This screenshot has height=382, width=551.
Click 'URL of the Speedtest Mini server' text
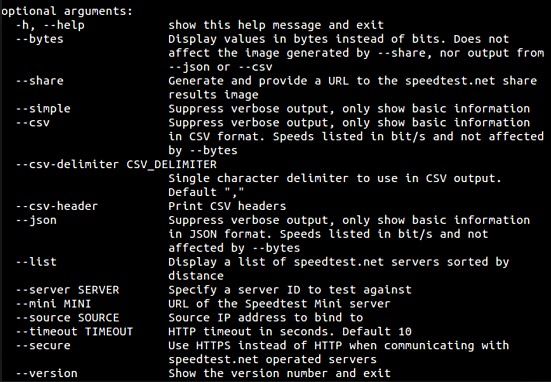click(279, 304)
